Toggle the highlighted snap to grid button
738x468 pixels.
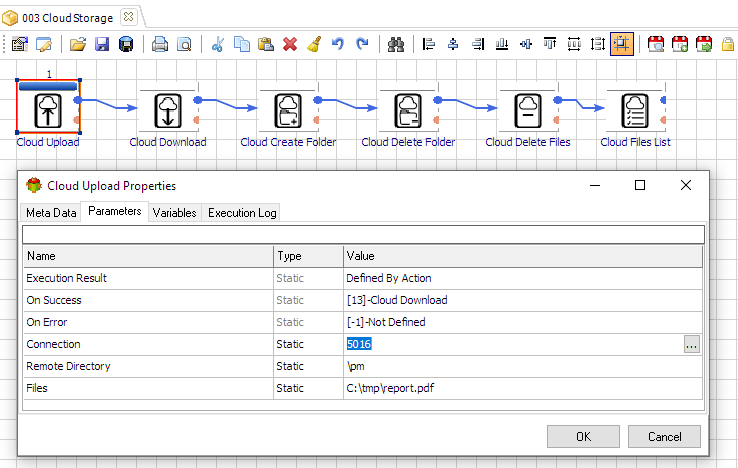pos(622,44)
